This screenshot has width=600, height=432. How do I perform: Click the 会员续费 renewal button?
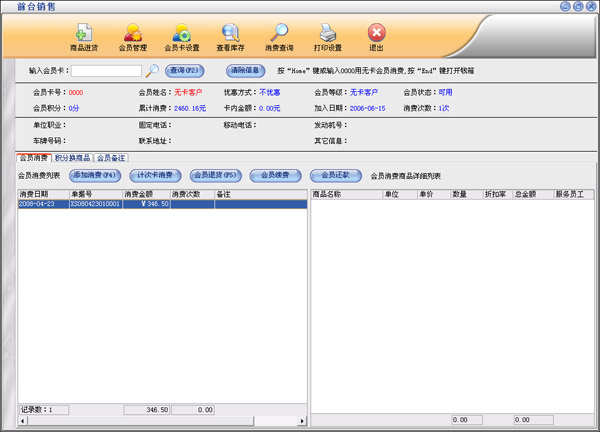(275, 175)
